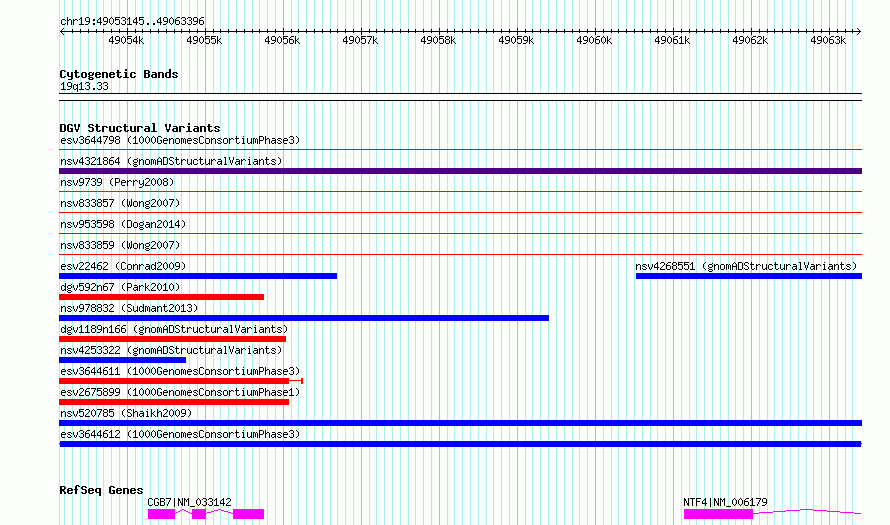890x525 pixels.
Task: Select the esv3644612 blue variant bar
Action: (x=460, y=444)
